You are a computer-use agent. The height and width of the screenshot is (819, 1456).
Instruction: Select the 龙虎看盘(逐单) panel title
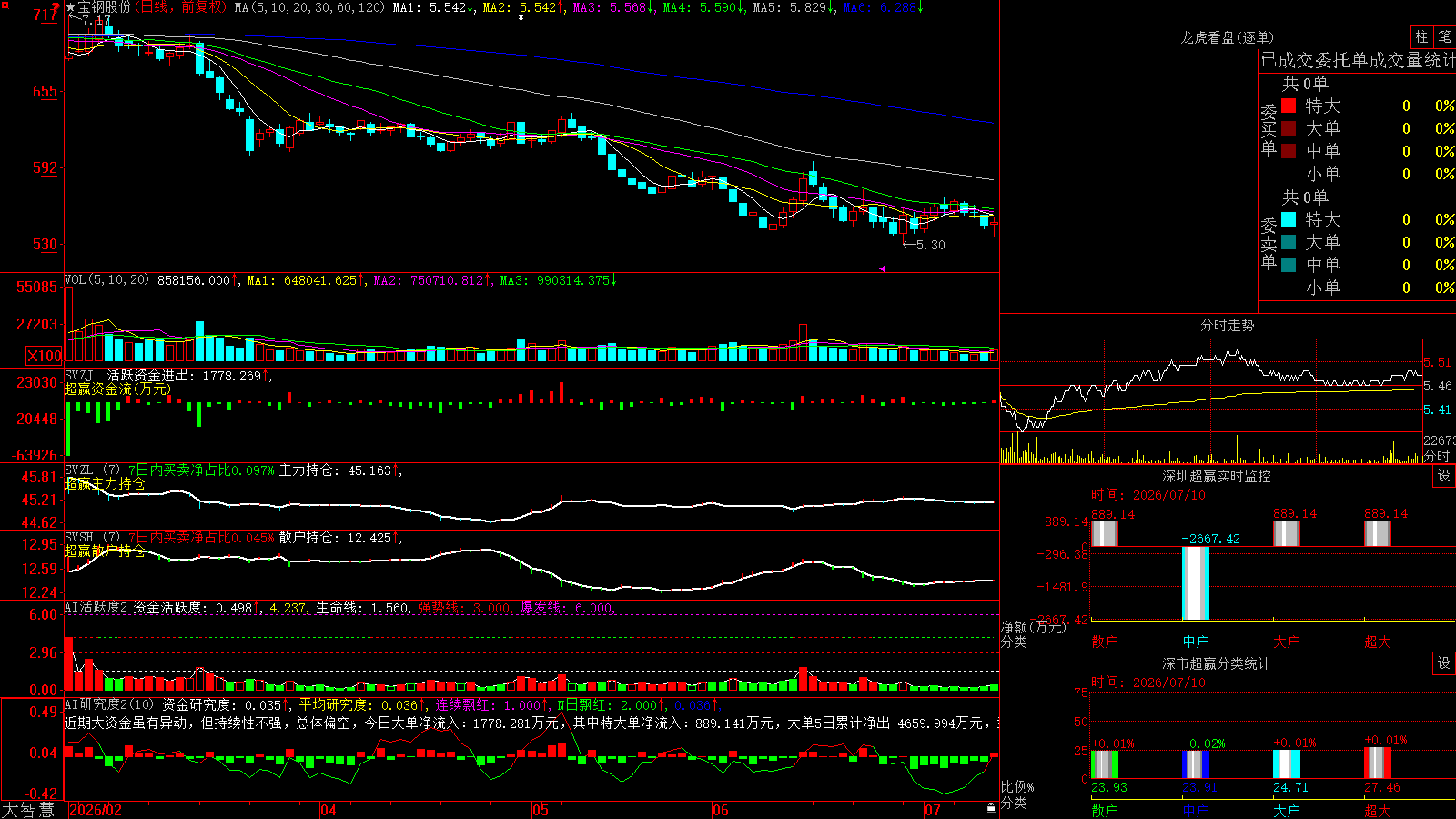tap(1227, 37)
